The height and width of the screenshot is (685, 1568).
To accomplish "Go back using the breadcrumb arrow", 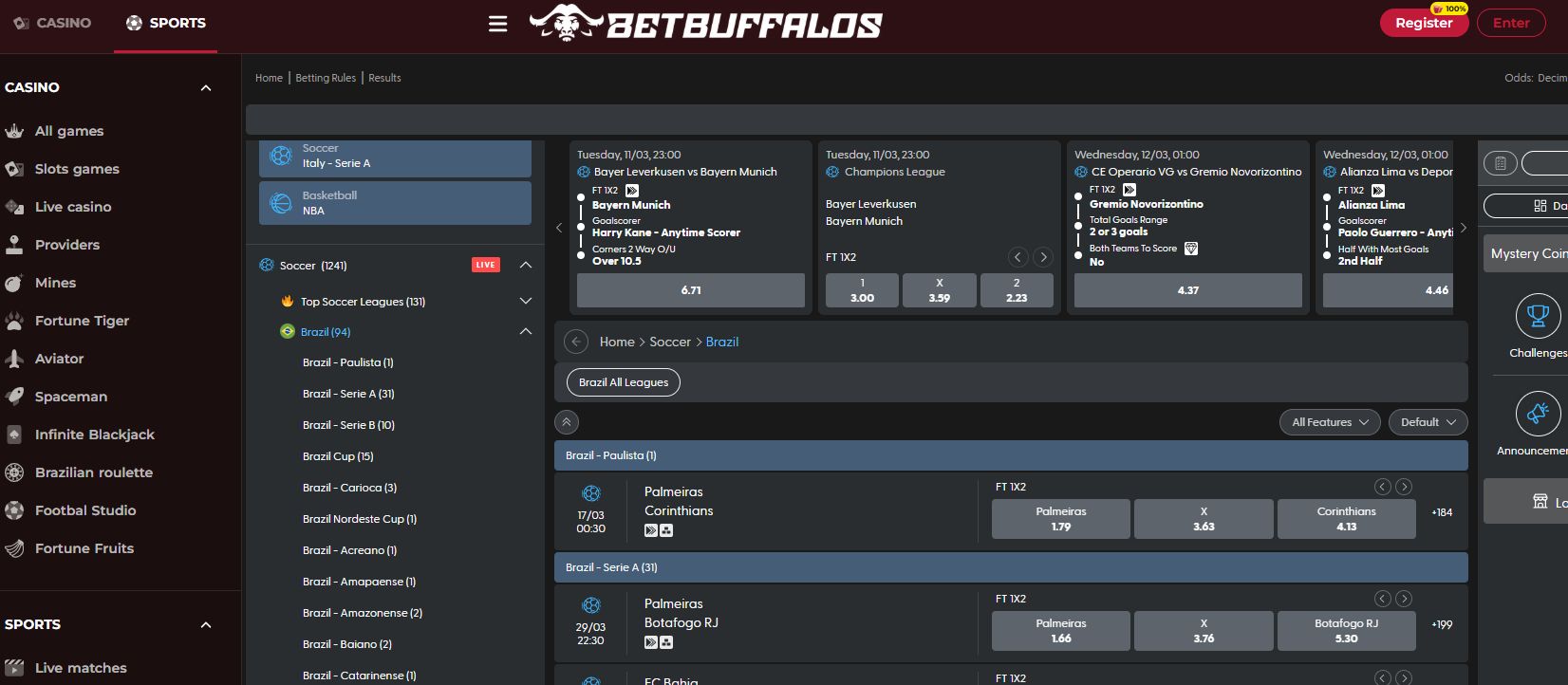I will pyautogui.click(x=575, y=342).
